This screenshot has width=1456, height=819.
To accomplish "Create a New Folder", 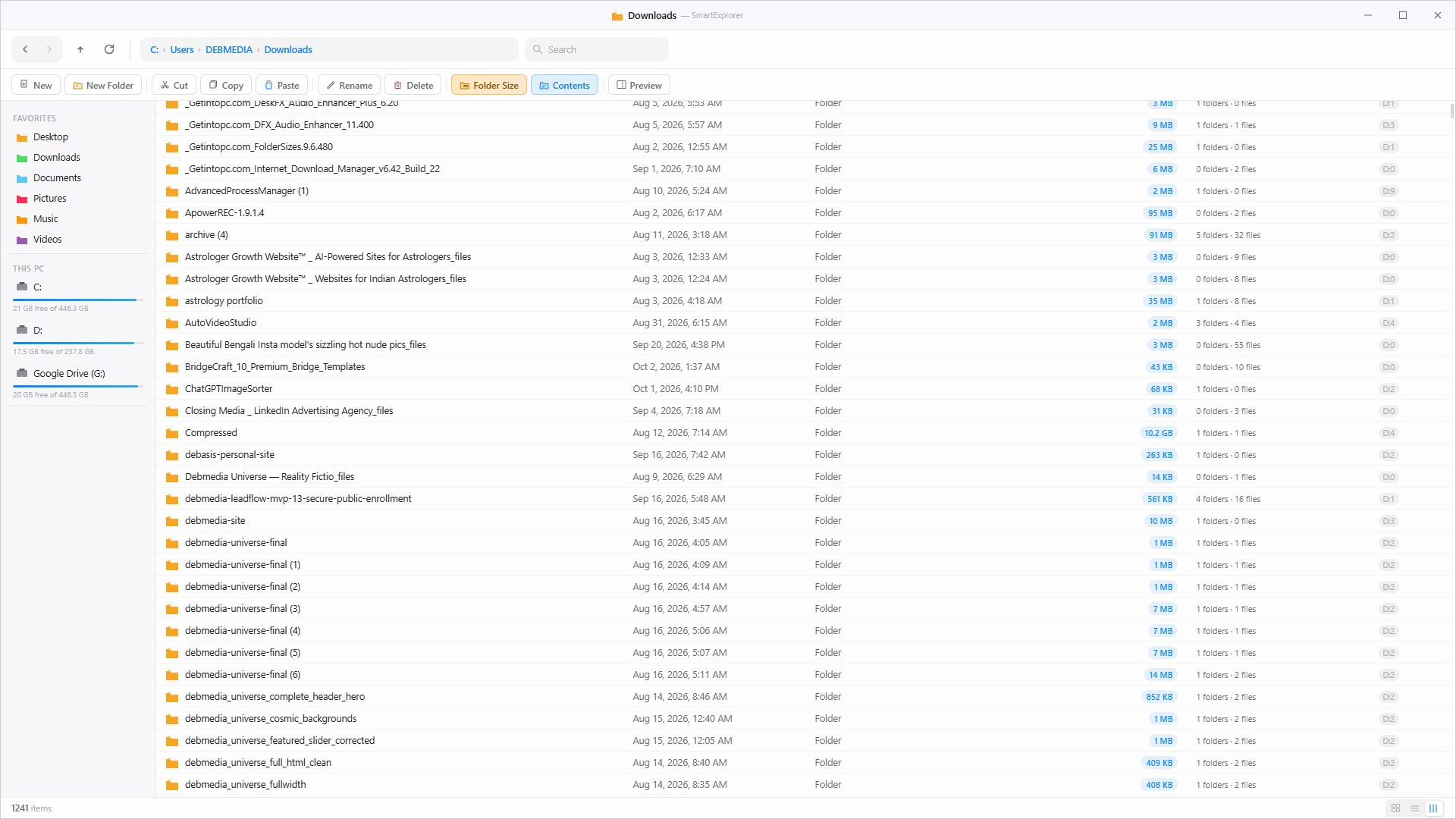I will (103, 85).
